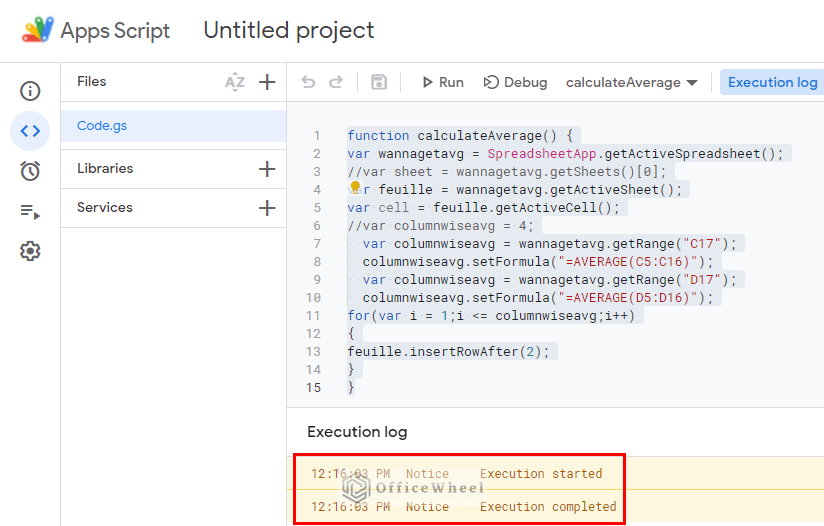Start Debug on the script

[515, 82]
